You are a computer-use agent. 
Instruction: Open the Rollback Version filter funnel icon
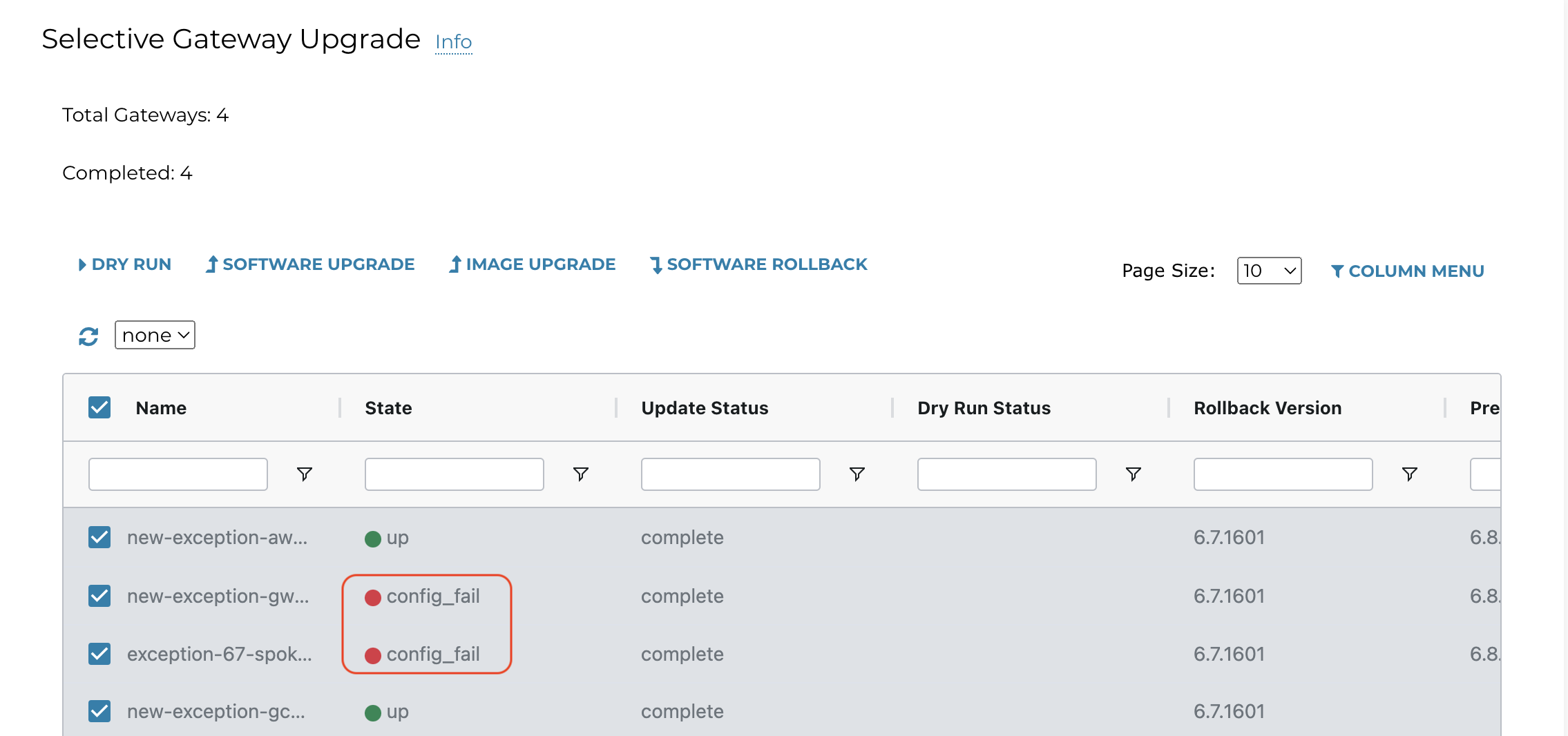tap(1409, 474)
